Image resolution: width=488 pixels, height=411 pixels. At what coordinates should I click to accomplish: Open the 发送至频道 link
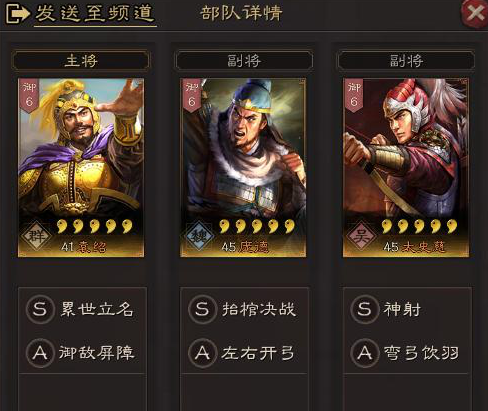point(95,14)
